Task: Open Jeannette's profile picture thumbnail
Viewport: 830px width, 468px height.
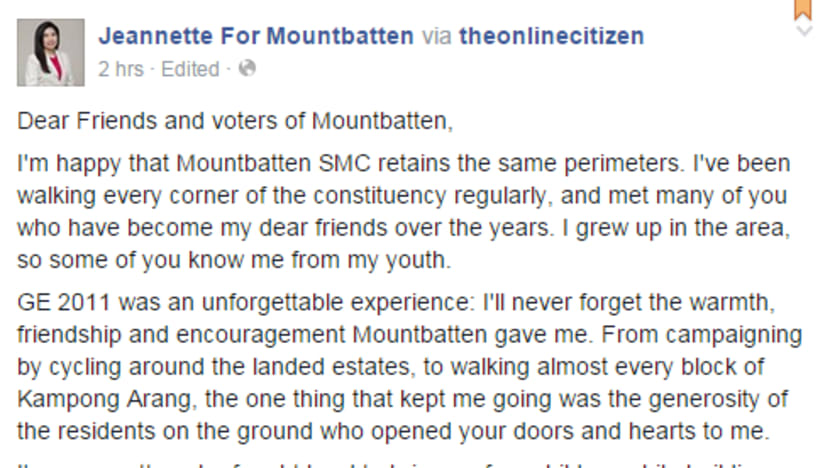Action: click(x=50, y=52)
